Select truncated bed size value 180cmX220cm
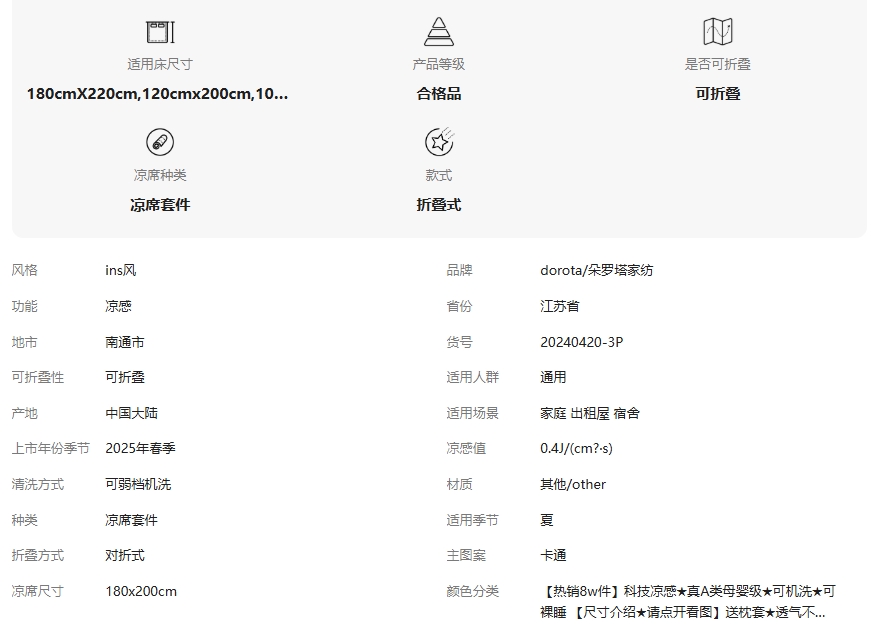The width and height of the screenshot is (882, 637). click(157, 94)
